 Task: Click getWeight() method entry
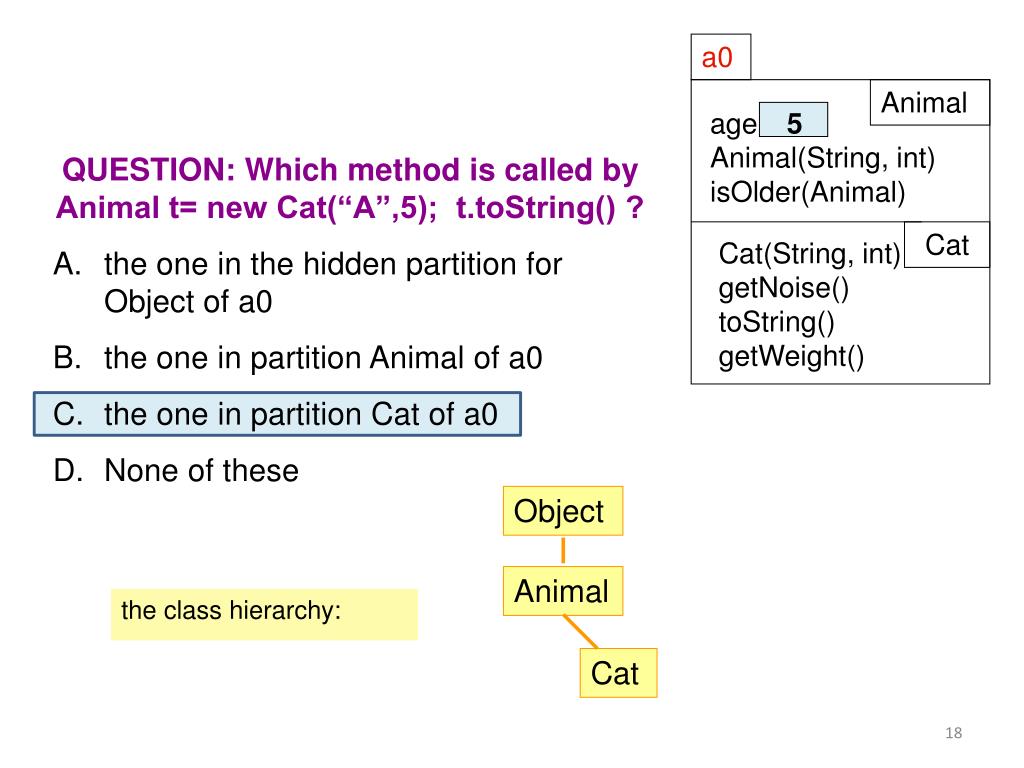coord(791,357)
